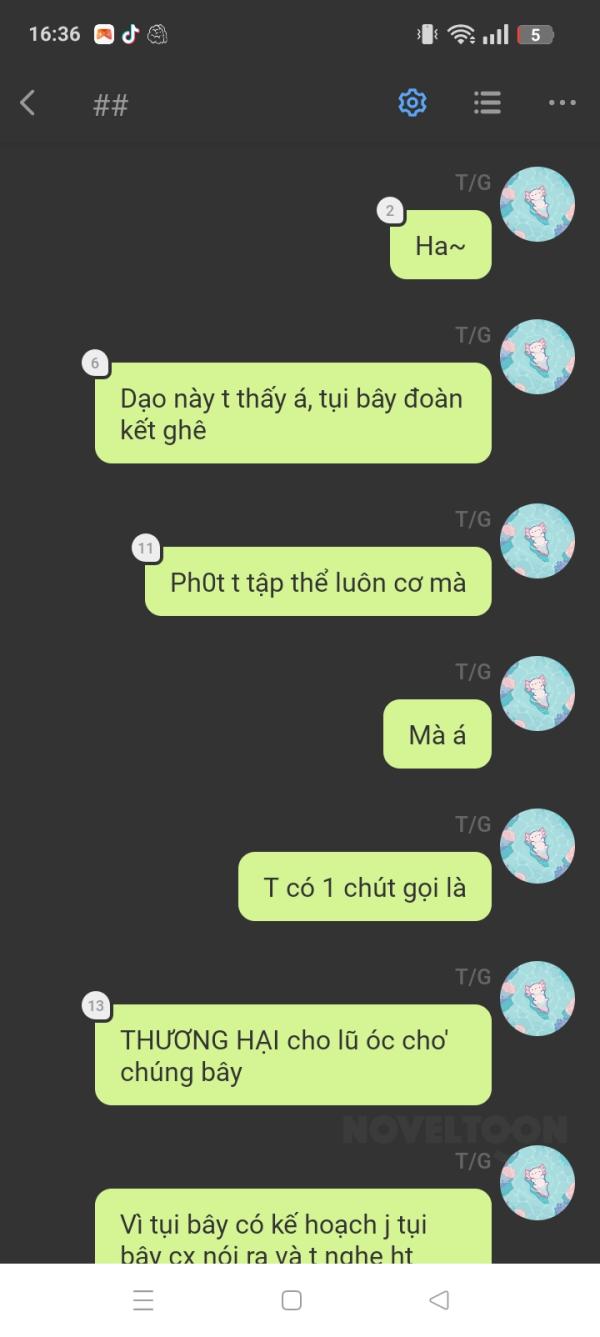
Task: Select the "Ph0t t tập thể luôn cơ mà" bubble
Action: click(318, 582)
